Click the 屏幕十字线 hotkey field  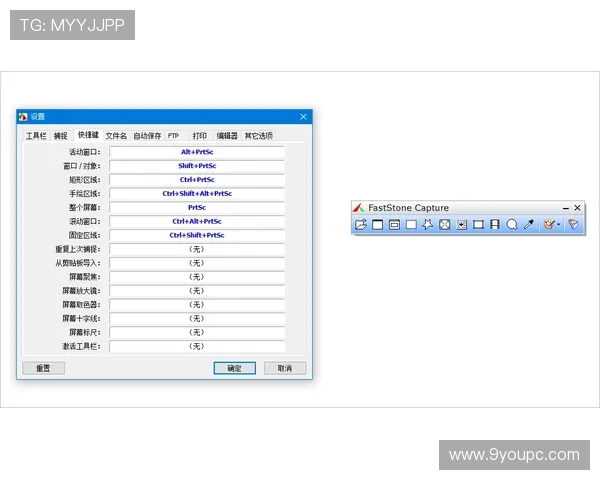click(197, 318)
